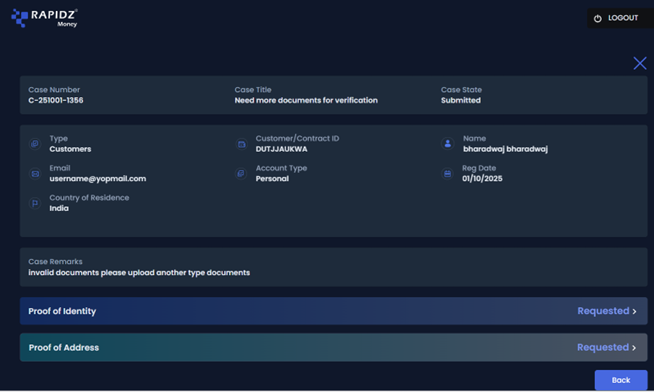Image resolution: width=654 pixels, height=392 pixels.
Task: Click the 'Case Title' label
Action: pyautogui.click(x=253, y=90)
